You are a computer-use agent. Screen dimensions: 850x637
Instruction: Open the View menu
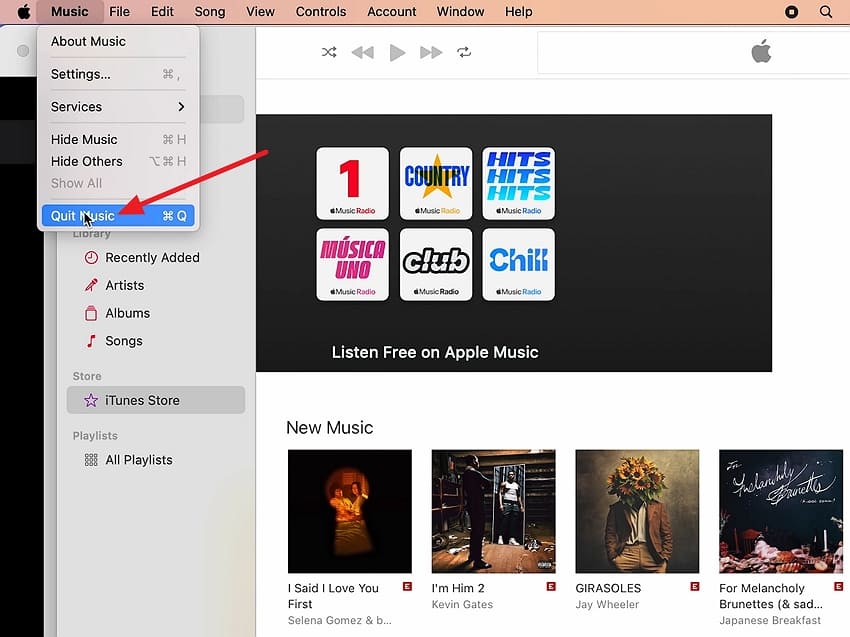coord(260,11)
